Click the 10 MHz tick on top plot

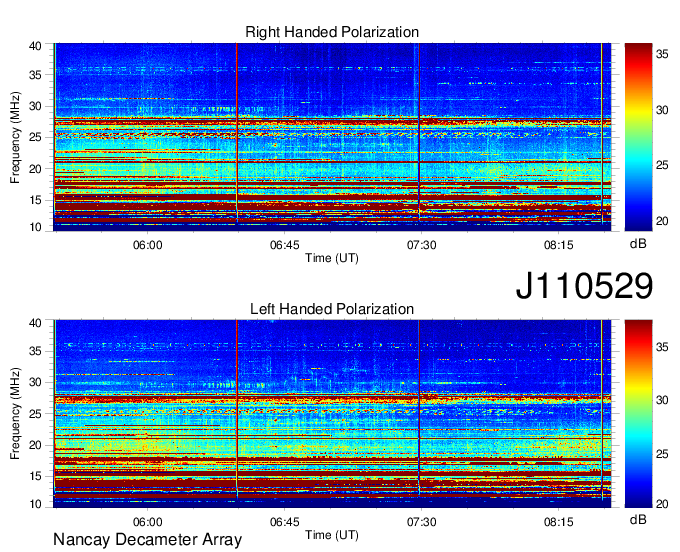tap(35, 227)
